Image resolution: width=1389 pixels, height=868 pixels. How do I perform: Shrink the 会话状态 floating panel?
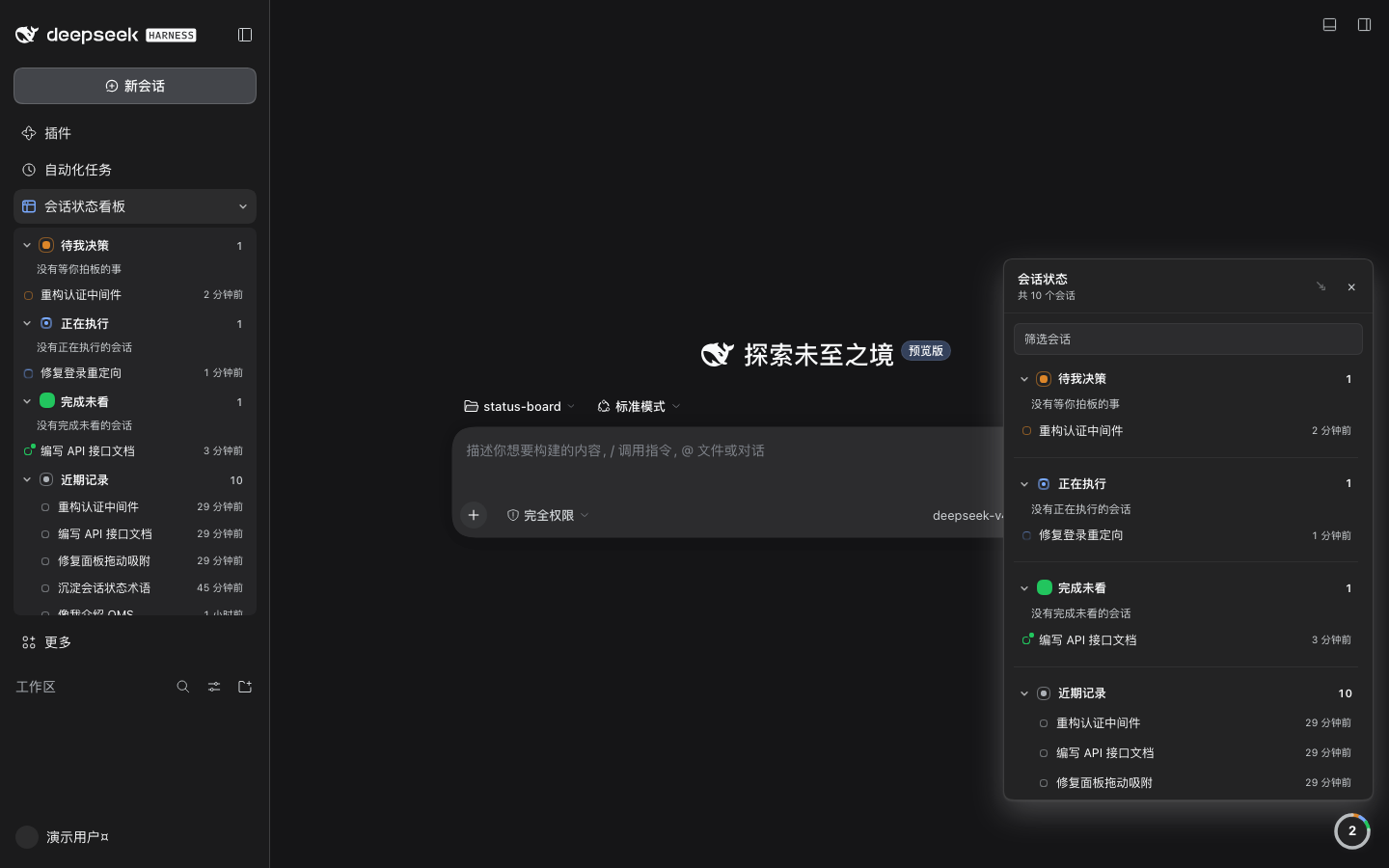(1321, 286)
